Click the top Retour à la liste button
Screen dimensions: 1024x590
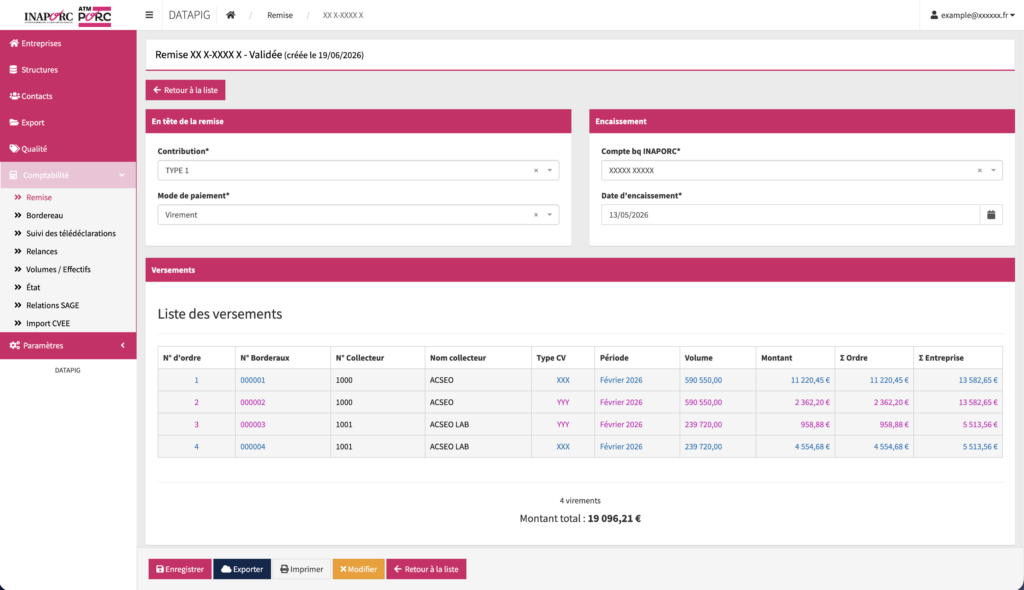[x=185, y=90]
